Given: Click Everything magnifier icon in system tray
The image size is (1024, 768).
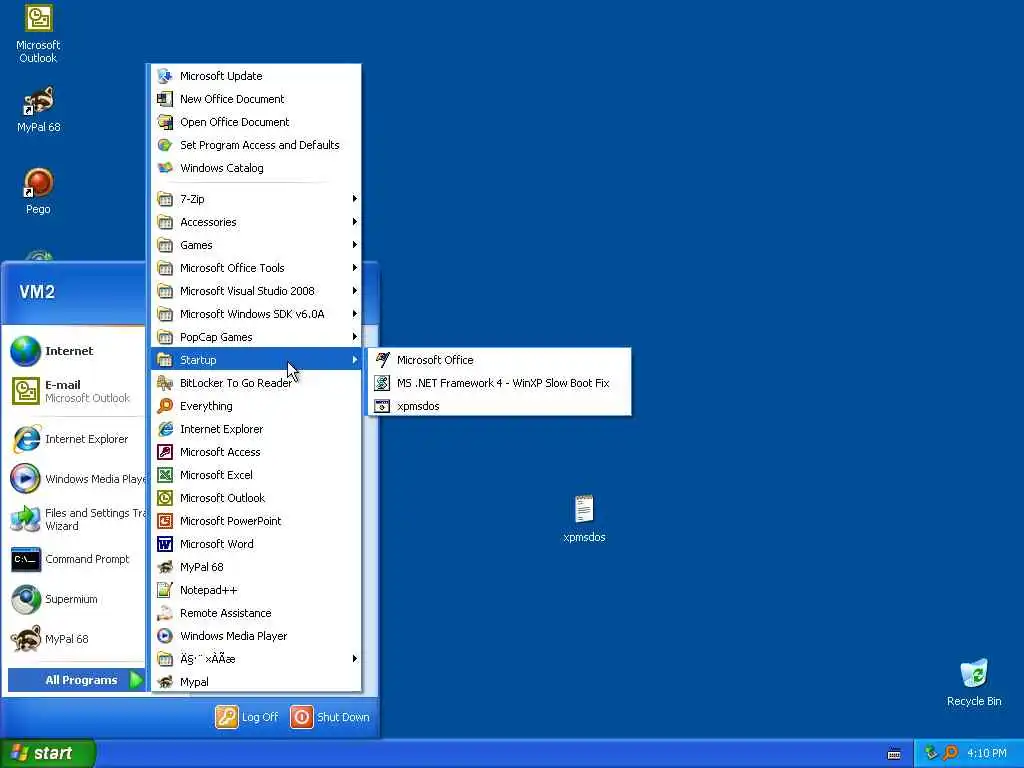Looking at the screenshot, I should [950, 753].
